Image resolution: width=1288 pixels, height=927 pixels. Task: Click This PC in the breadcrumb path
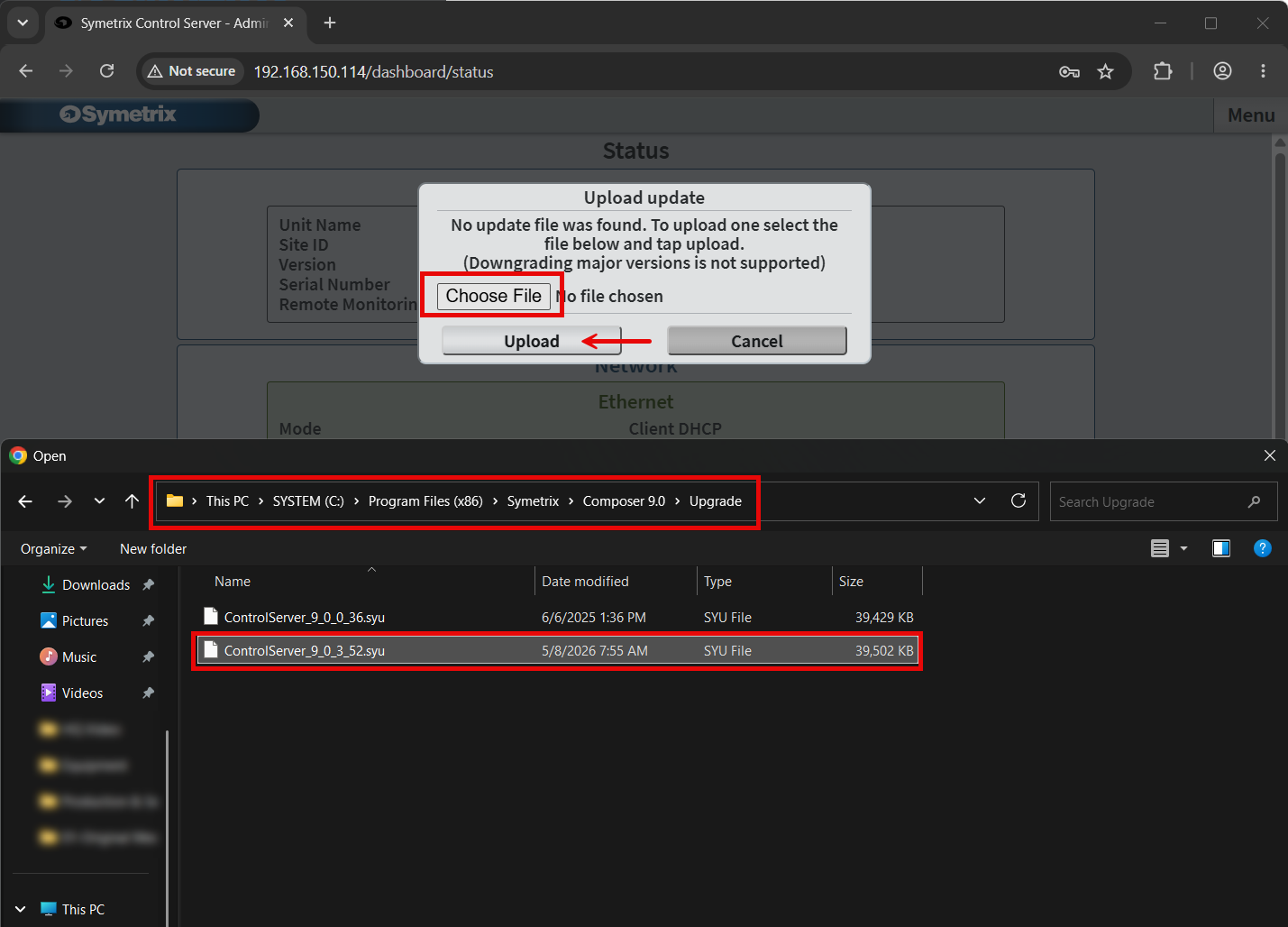click(227, 501)
